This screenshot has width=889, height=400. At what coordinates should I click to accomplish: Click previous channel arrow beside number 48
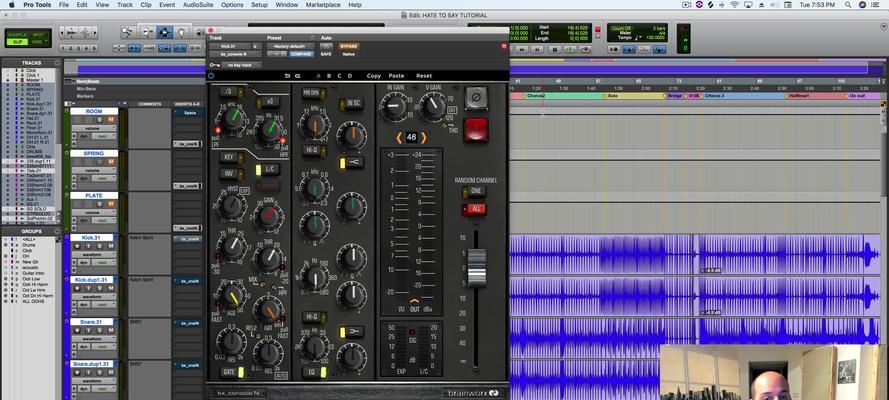coord(399,137)
